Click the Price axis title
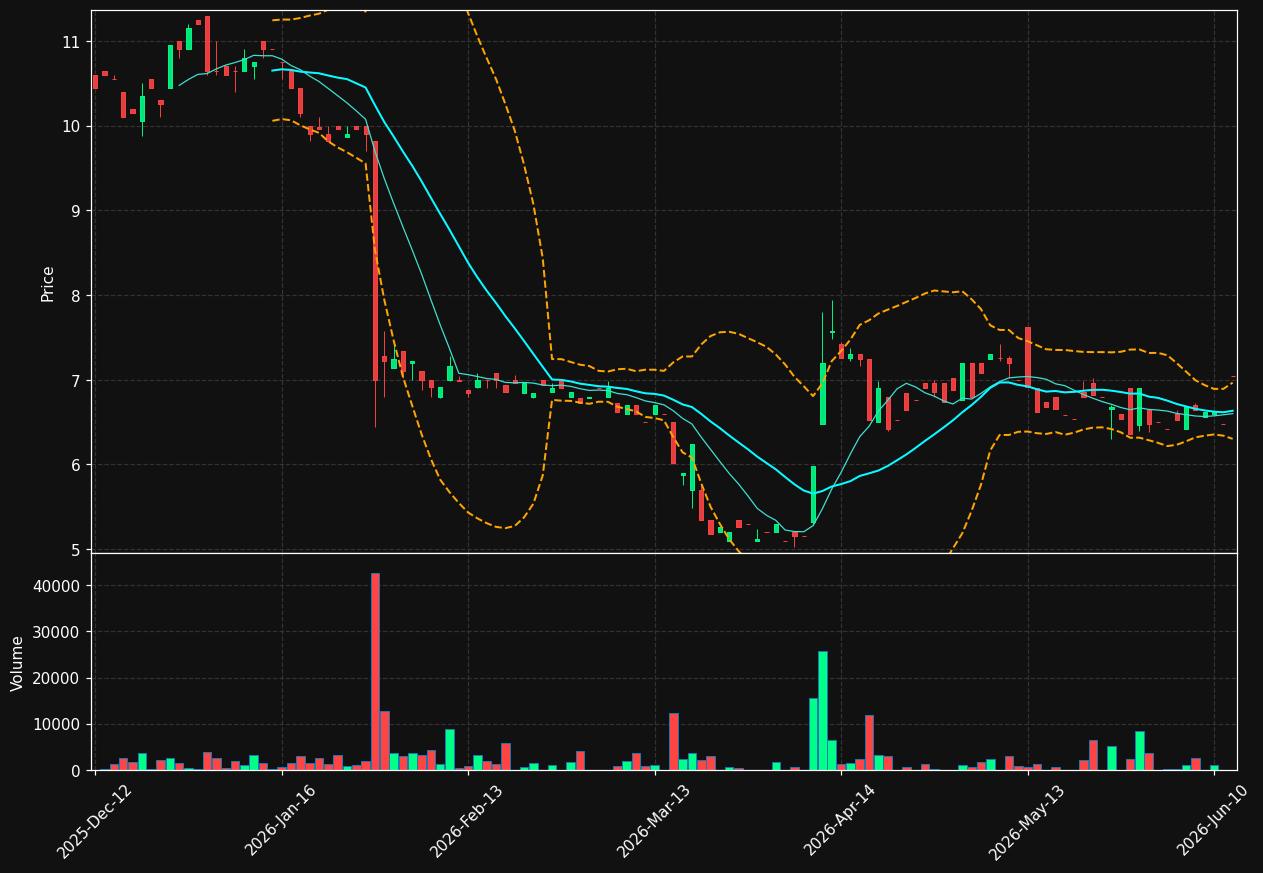Viewport: 1263px width, 873px height. 48,283
